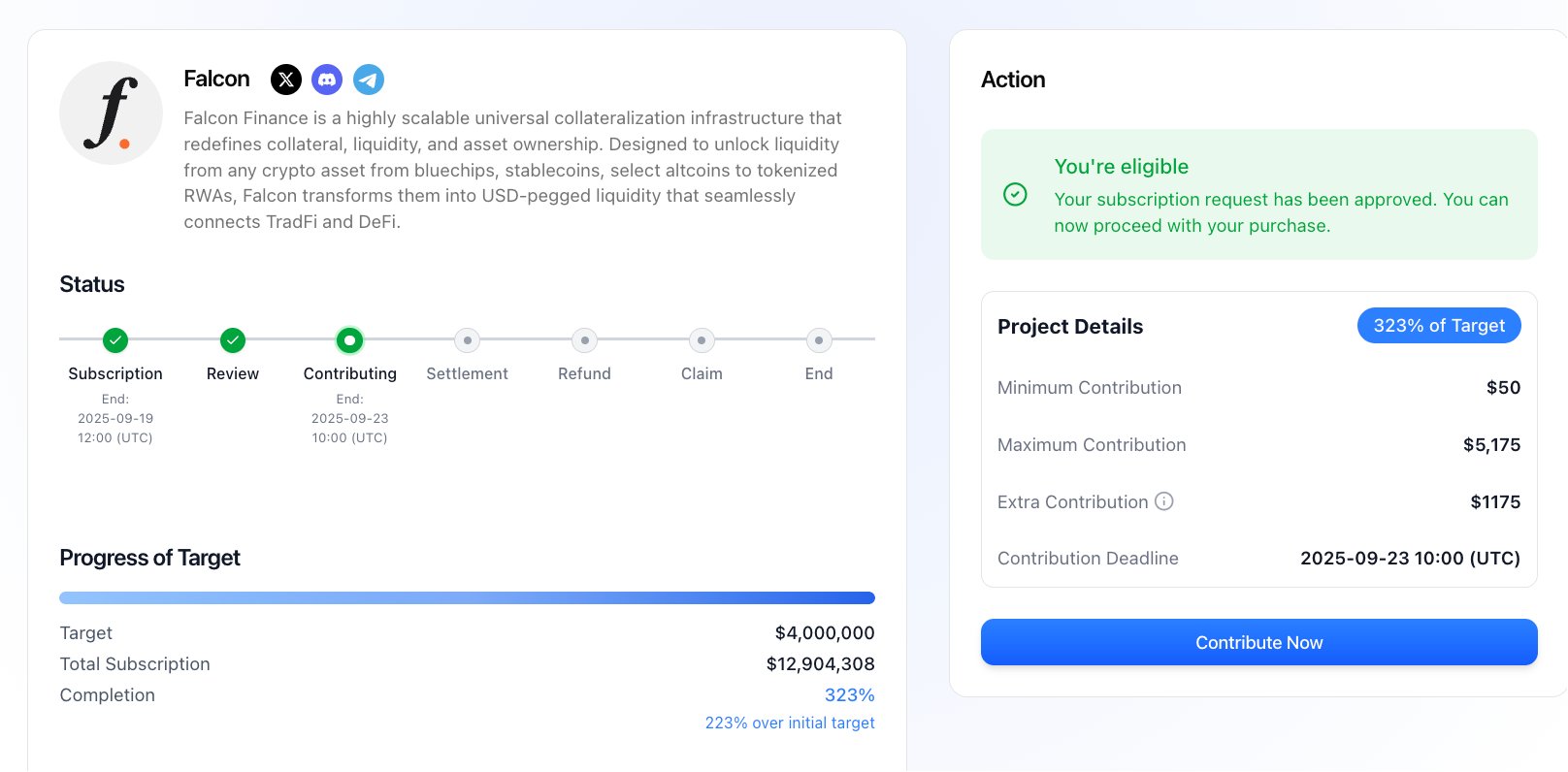This screenshot has height=772, width=1568.
Task: Select the Settlement step marker
Action: pyautogui.click(x=468, y=340)
